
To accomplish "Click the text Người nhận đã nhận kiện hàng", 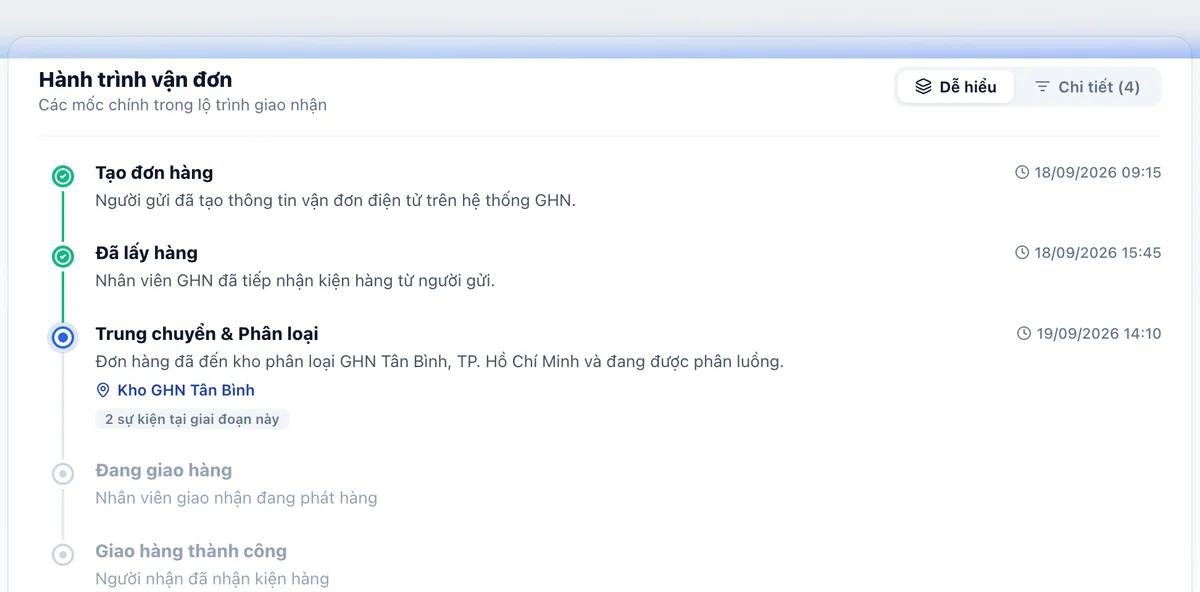I will point(212,578).
